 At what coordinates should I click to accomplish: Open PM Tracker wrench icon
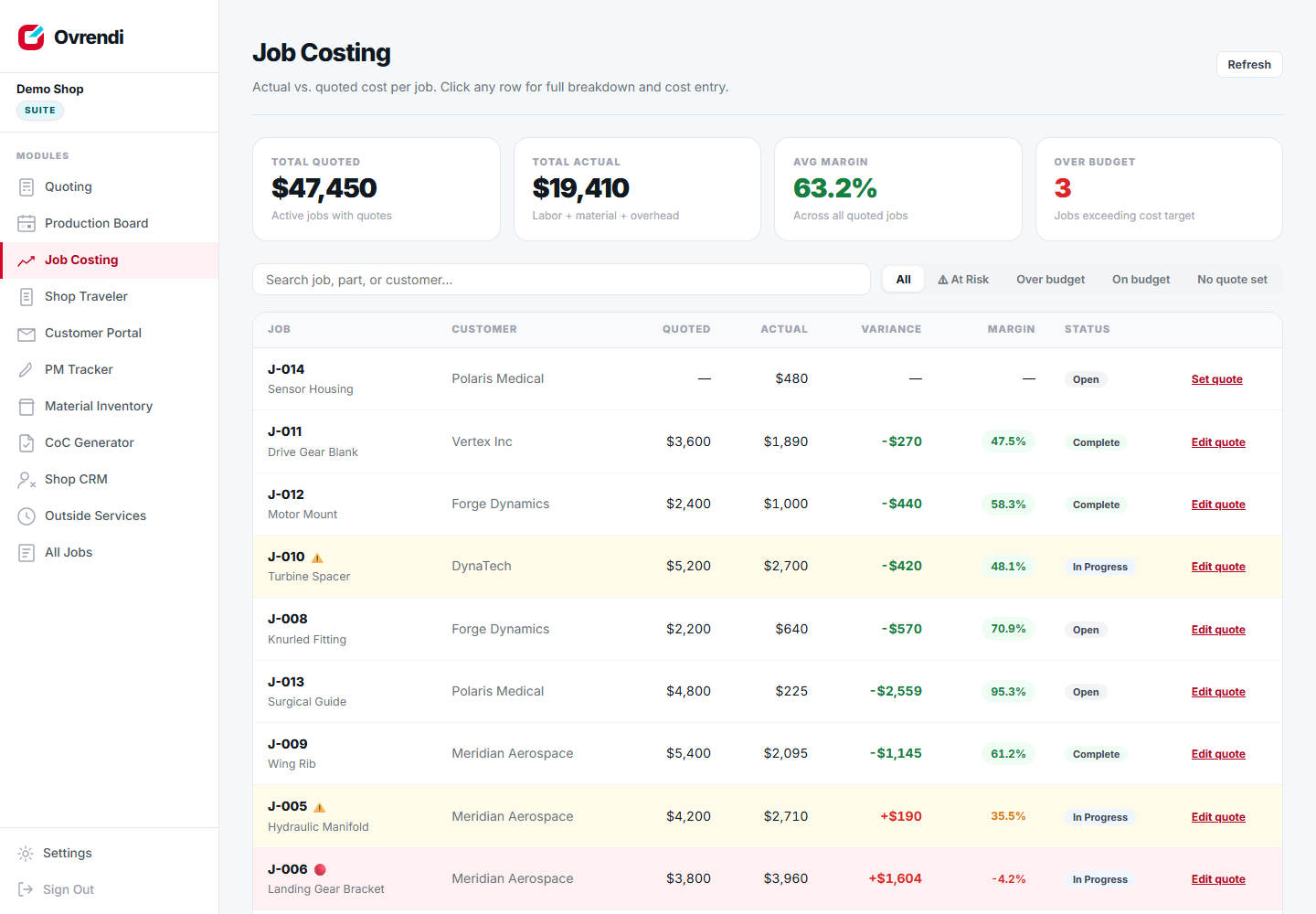(27, 370)
